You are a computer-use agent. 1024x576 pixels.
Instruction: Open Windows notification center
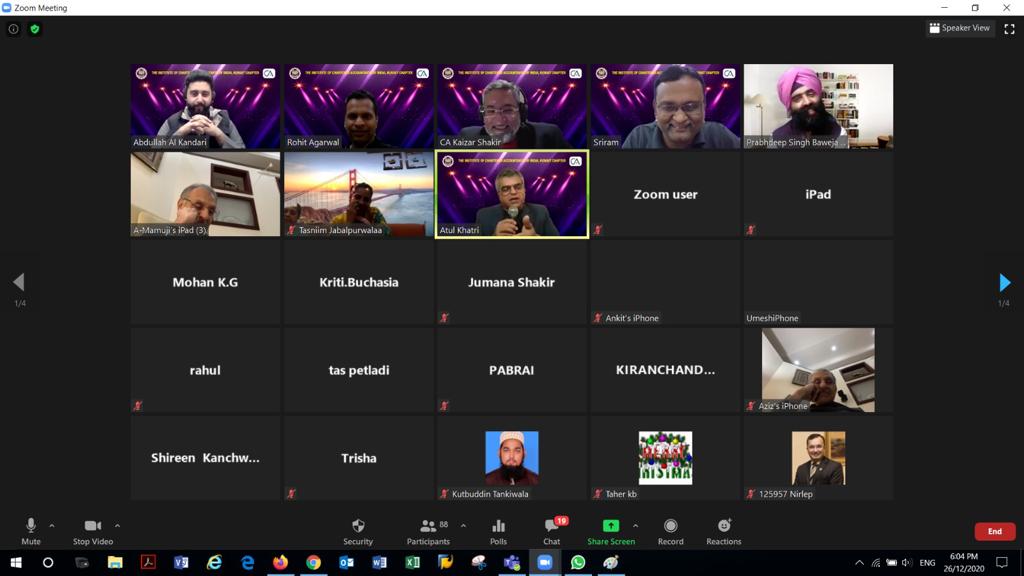1002,562
